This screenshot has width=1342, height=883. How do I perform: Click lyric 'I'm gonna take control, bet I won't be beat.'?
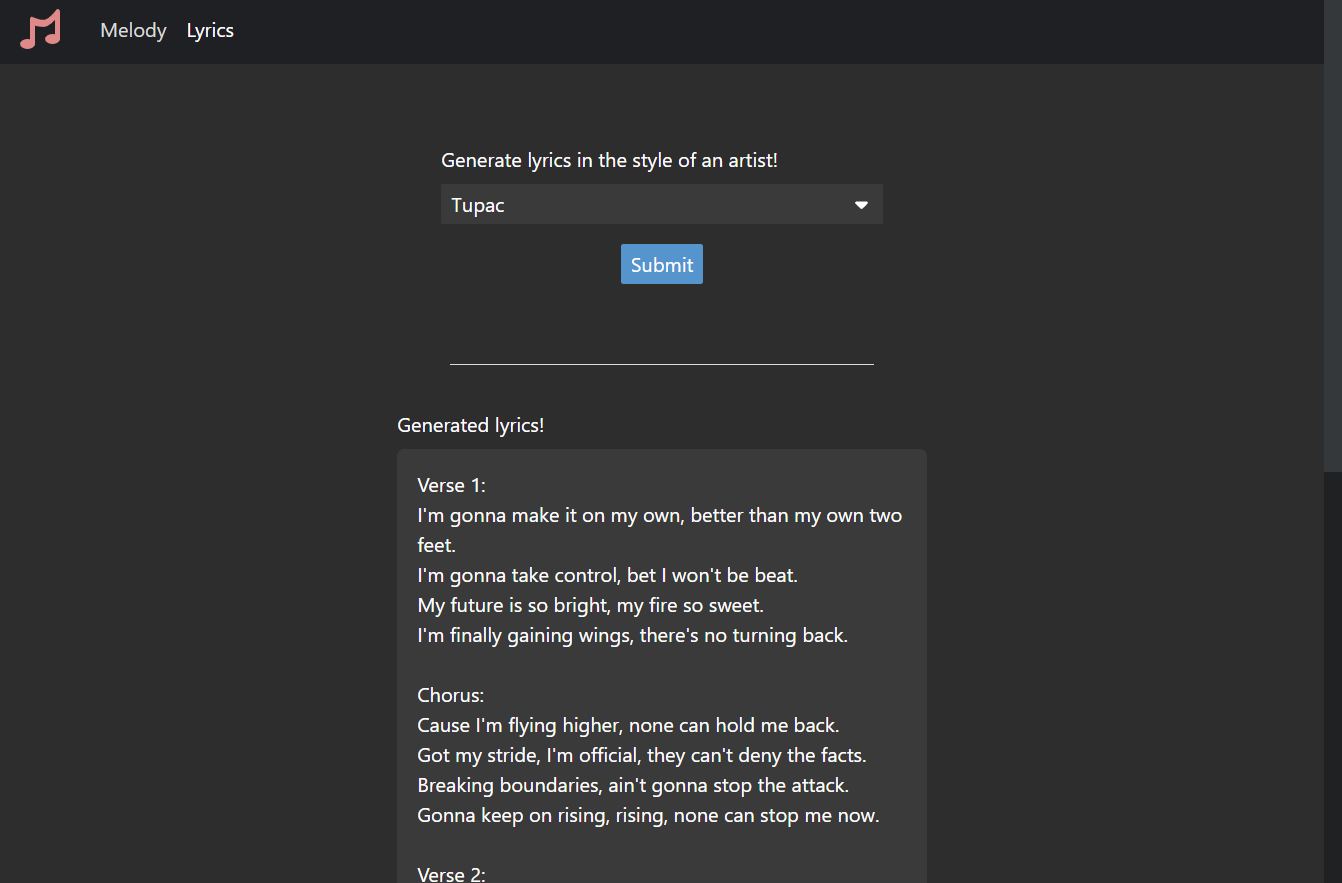click(x=607, y=575)
